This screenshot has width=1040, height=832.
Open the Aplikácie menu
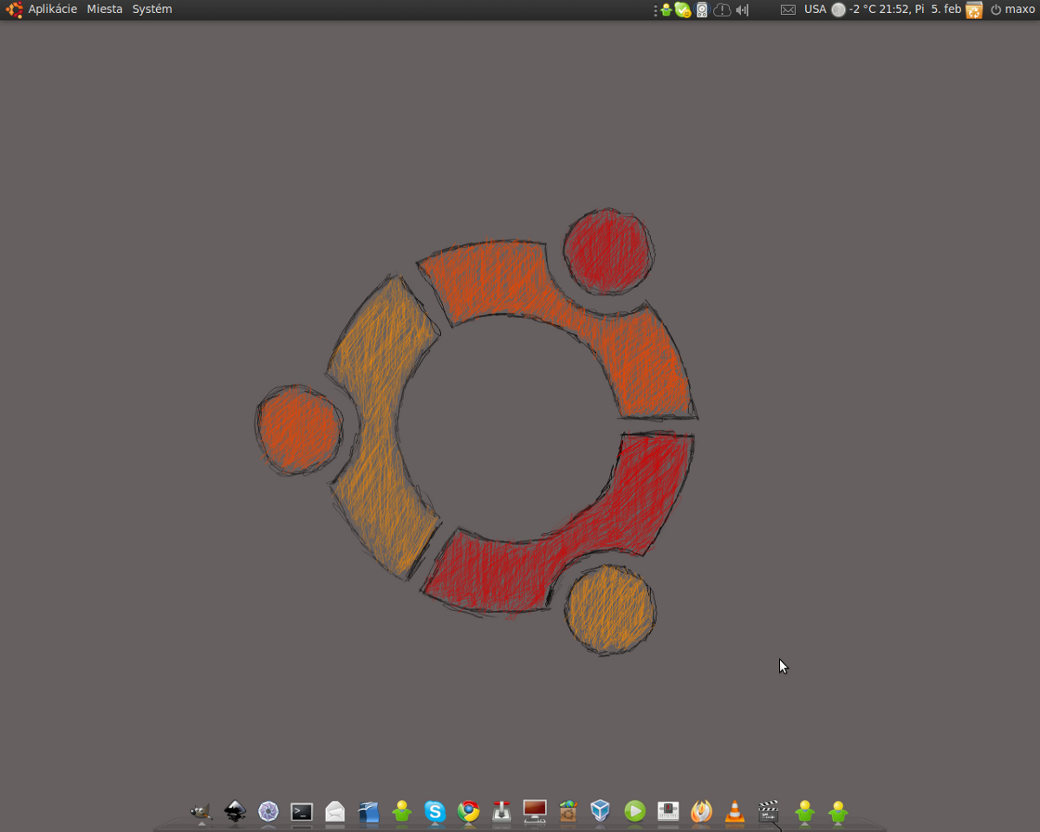(x=52, y=9)
